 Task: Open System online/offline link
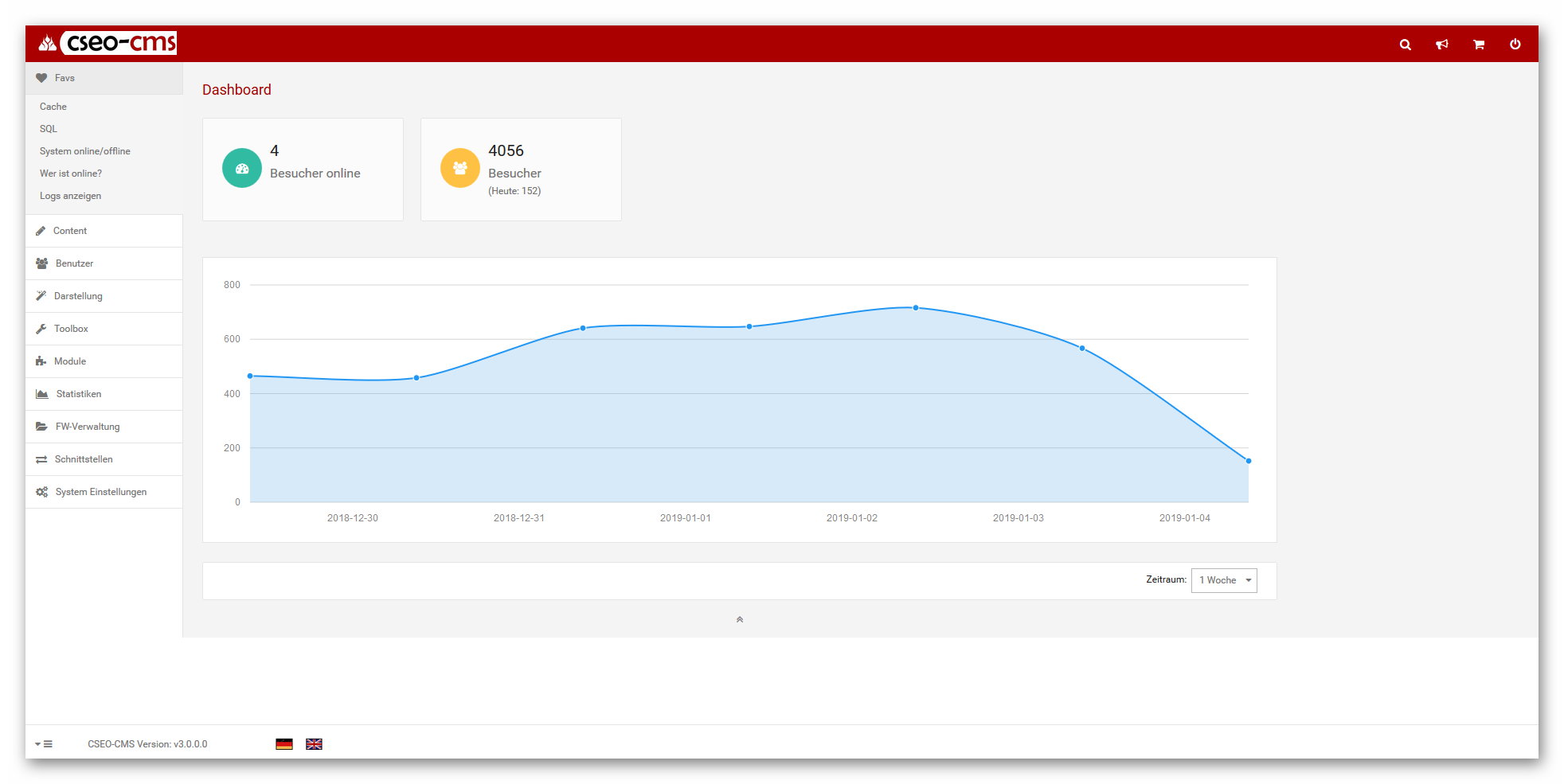coord(85,151)
